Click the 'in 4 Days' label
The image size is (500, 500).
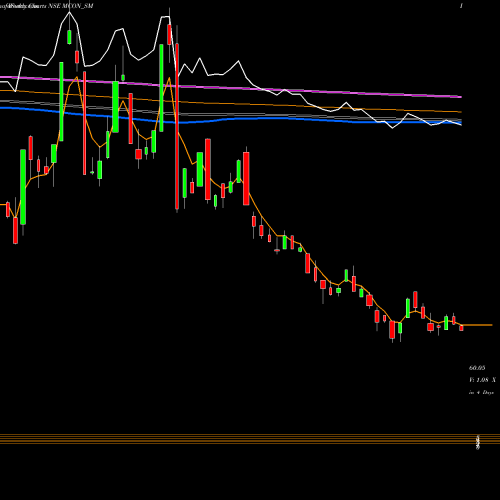tap(481, 393)
